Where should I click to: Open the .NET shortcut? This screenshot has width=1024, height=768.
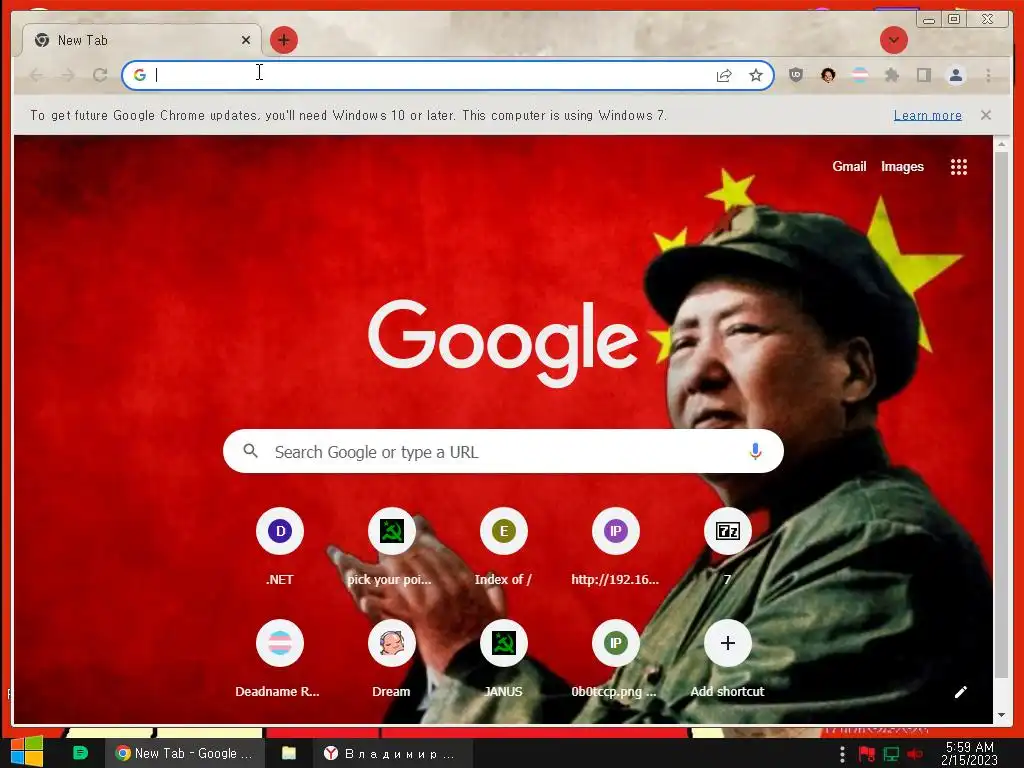(280, 547)
